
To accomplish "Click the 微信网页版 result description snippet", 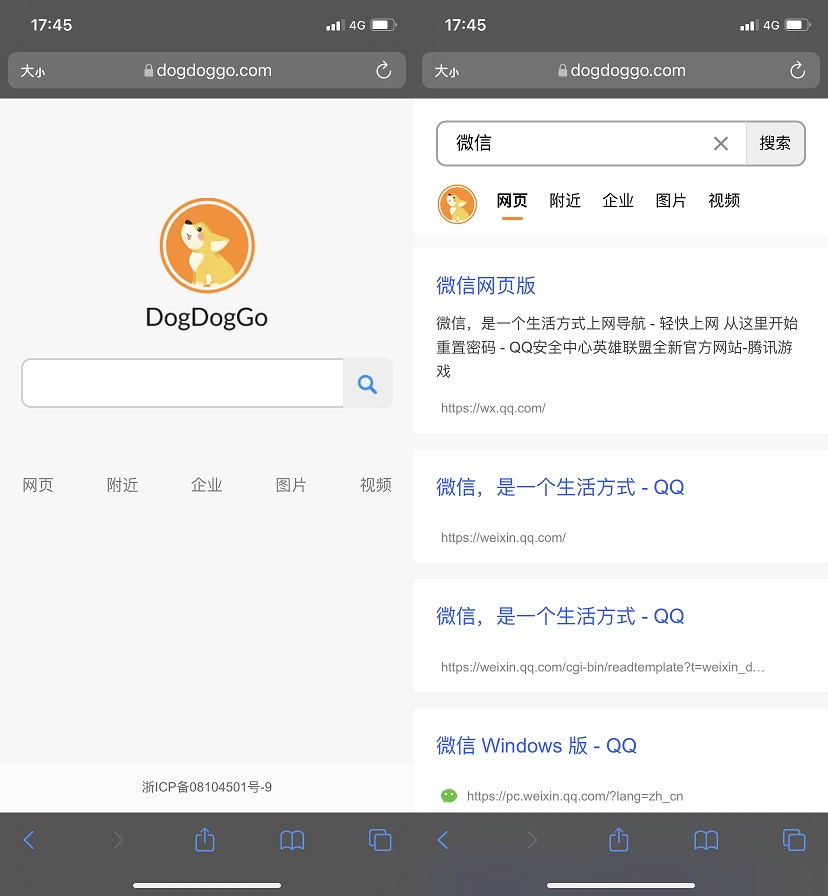I will click(617, 347).
